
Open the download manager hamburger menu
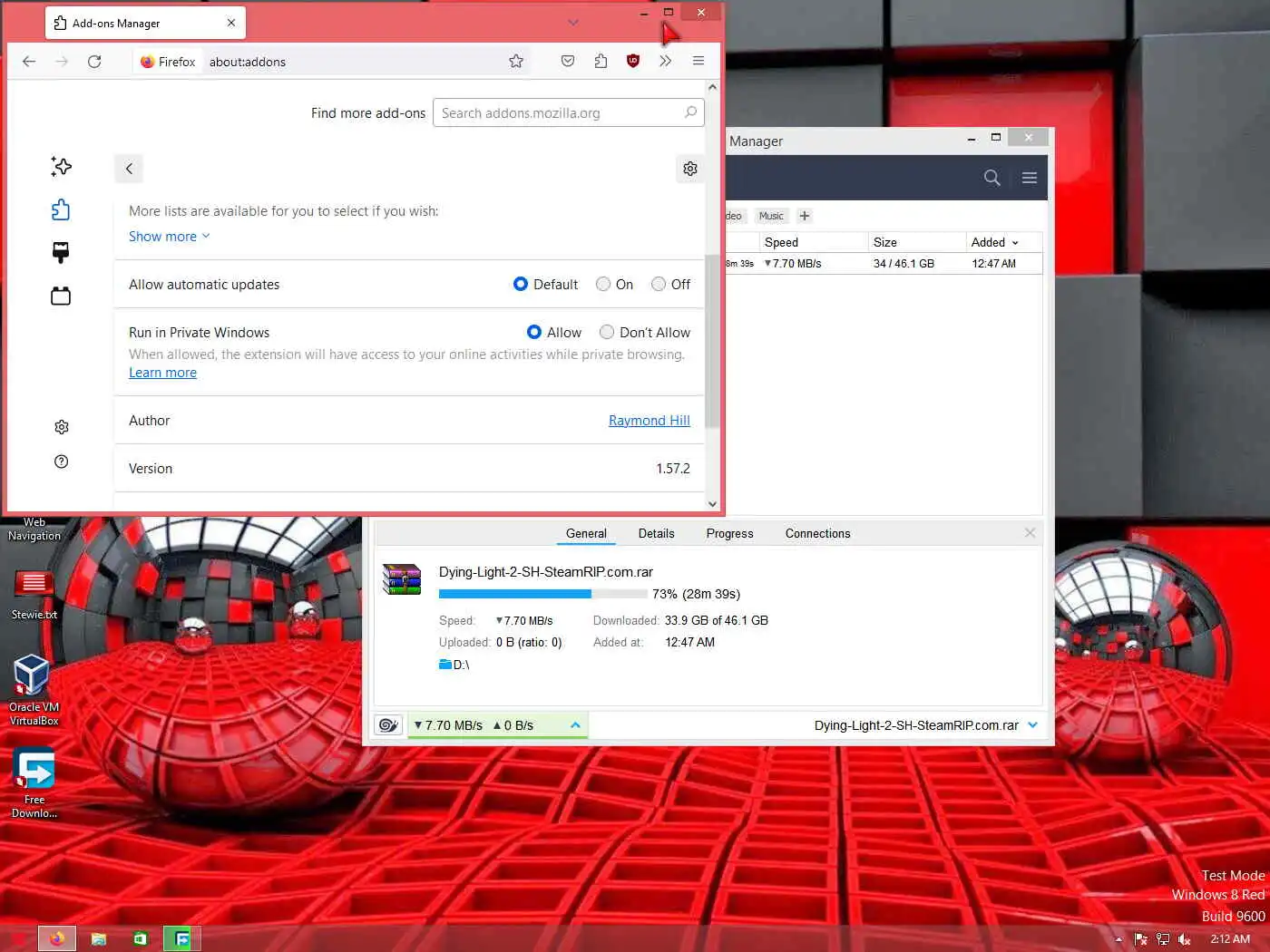[1030, 178]
